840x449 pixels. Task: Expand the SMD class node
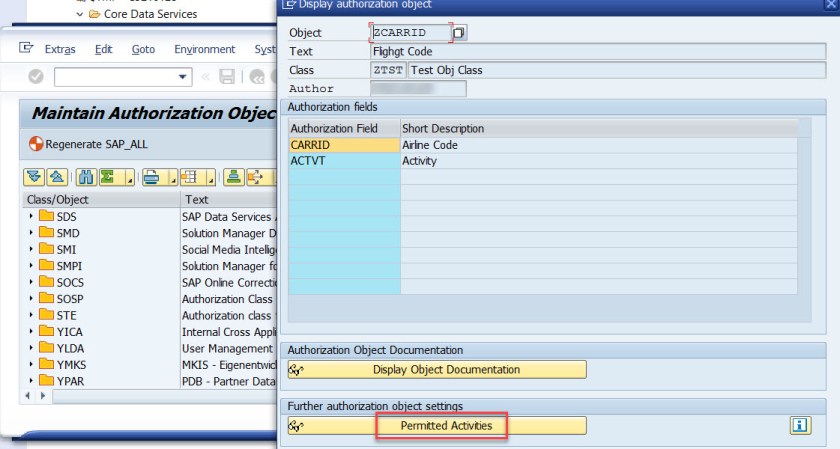tap(31, 233)
